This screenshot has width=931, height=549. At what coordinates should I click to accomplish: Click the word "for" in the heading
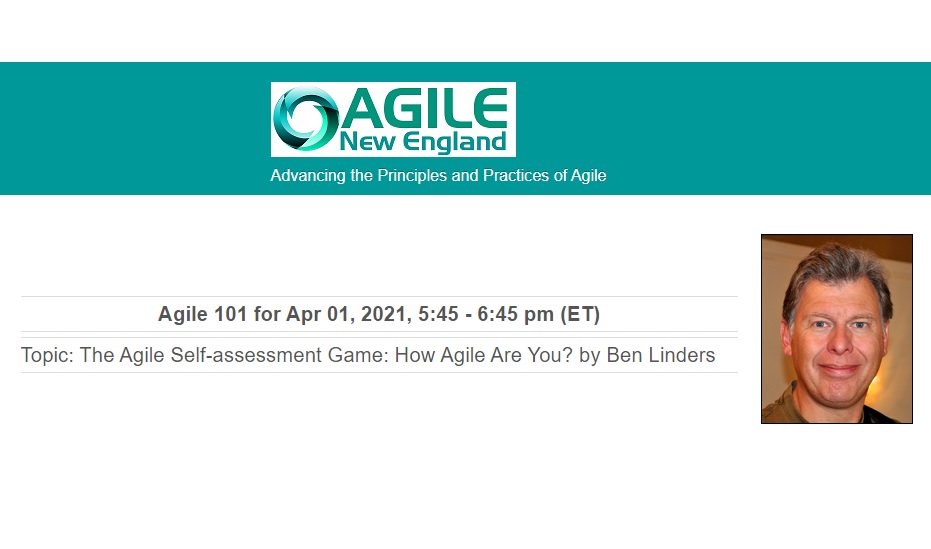point(267,314)
